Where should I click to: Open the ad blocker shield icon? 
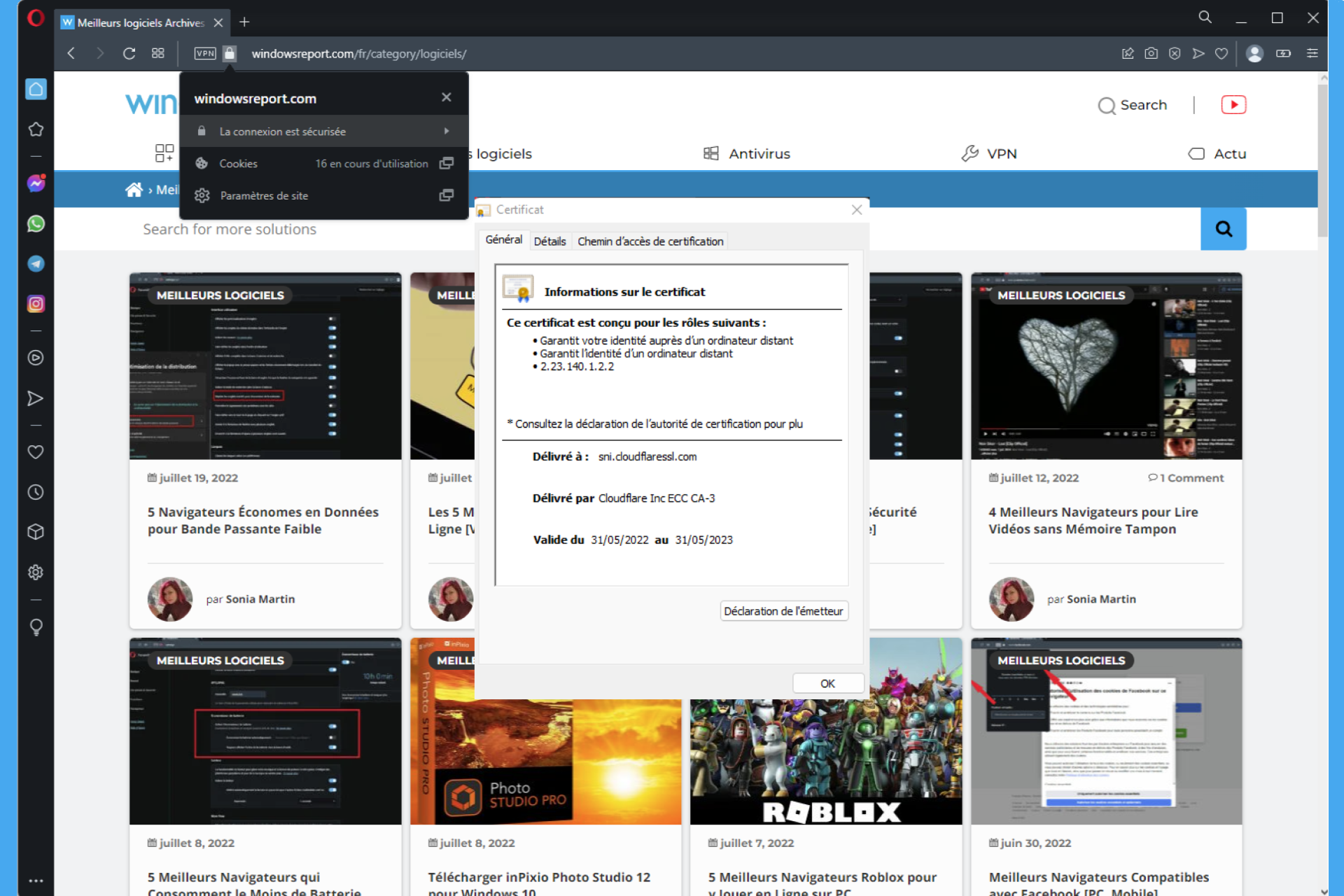(x=1175, y=53)
